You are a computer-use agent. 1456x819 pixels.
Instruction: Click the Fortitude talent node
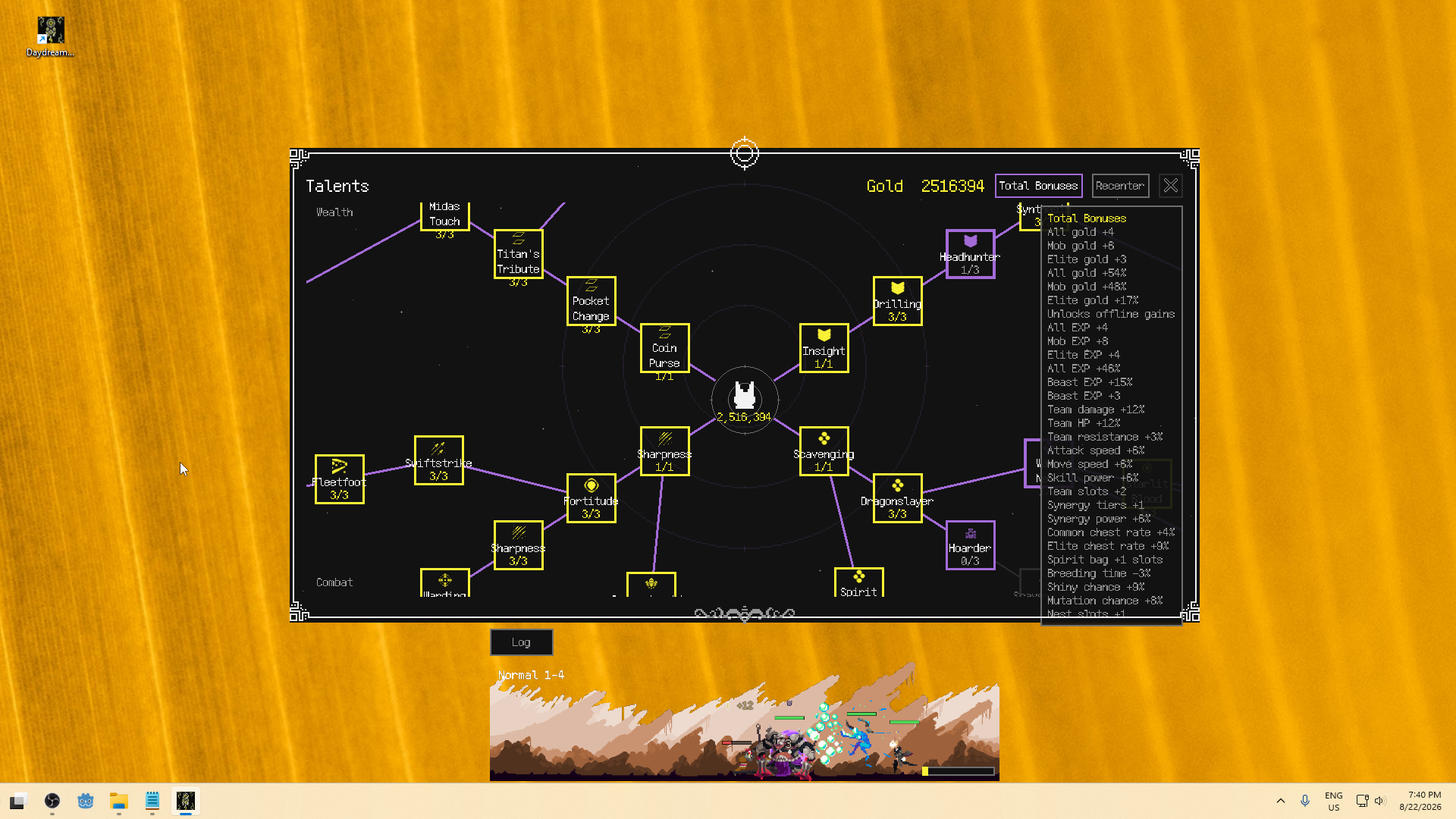pyautogui.click(x=591, y=498)
